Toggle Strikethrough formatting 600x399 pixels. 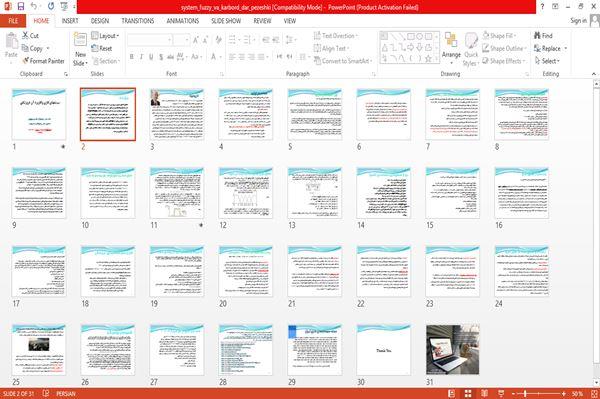(x=170, y=57)
